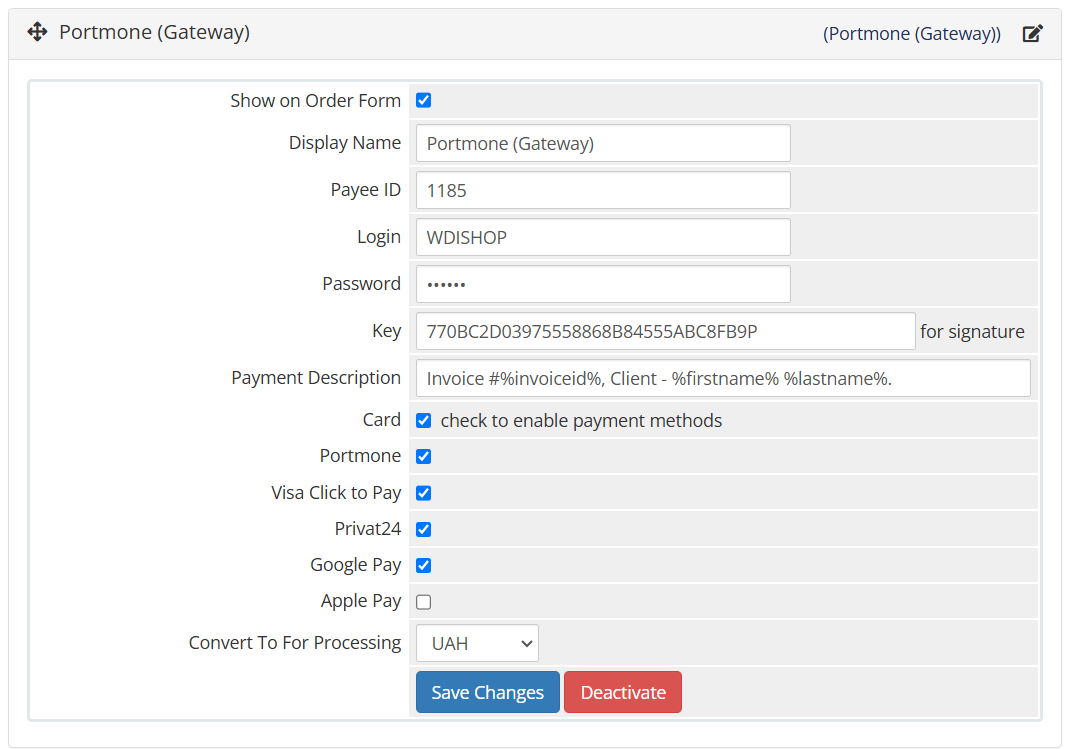Click 'check to enable payment methods' text

pos(581,421)
